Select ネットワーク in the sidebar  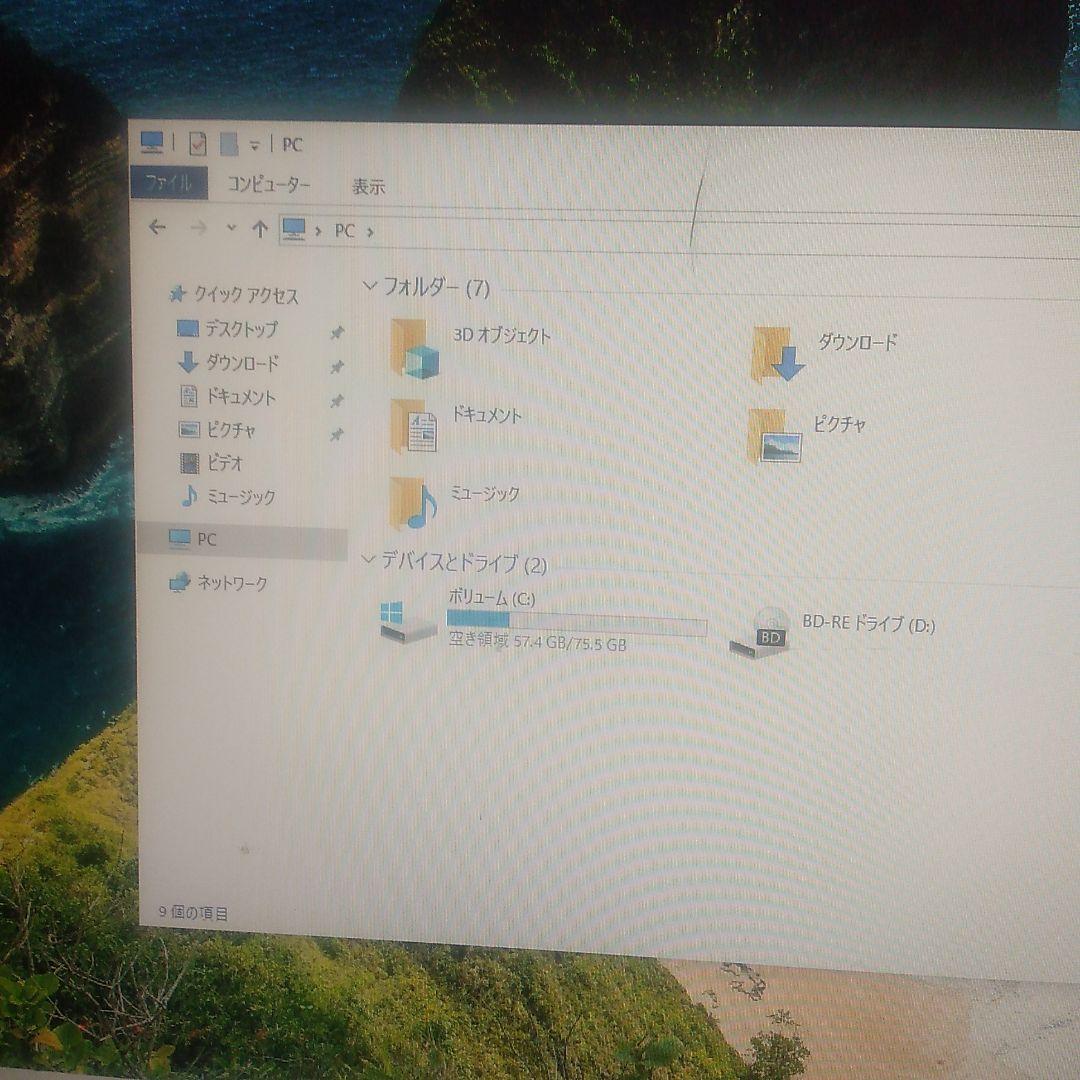(x=230, y=583)
